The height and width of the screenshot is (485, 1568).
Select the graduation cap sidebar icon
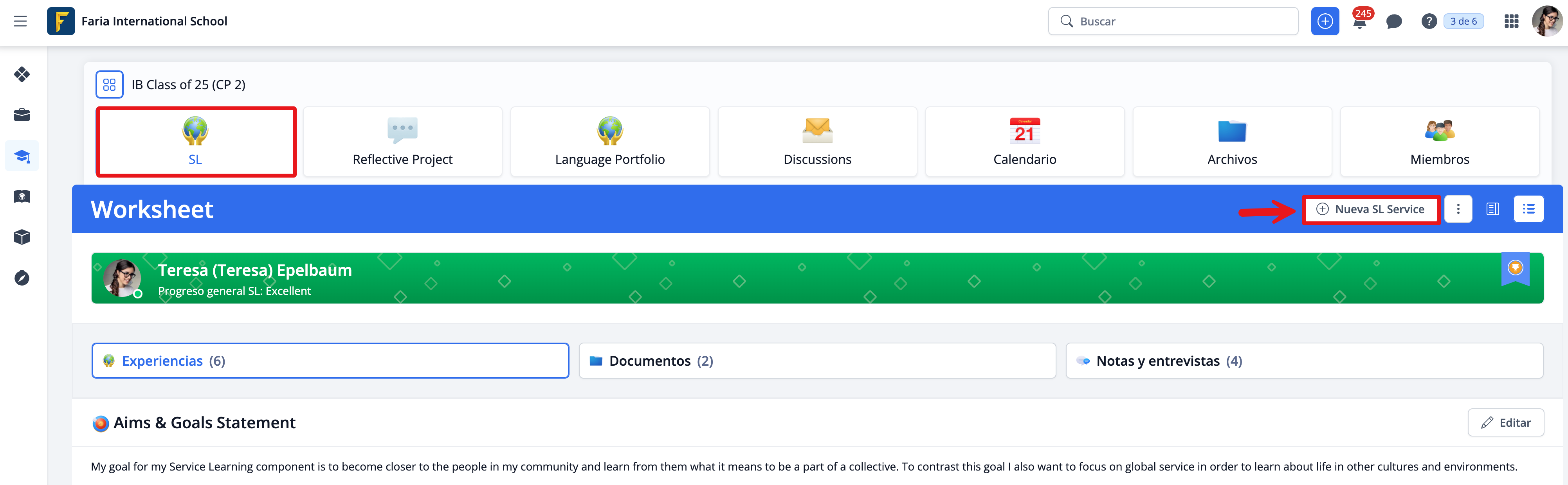(22, 156)
